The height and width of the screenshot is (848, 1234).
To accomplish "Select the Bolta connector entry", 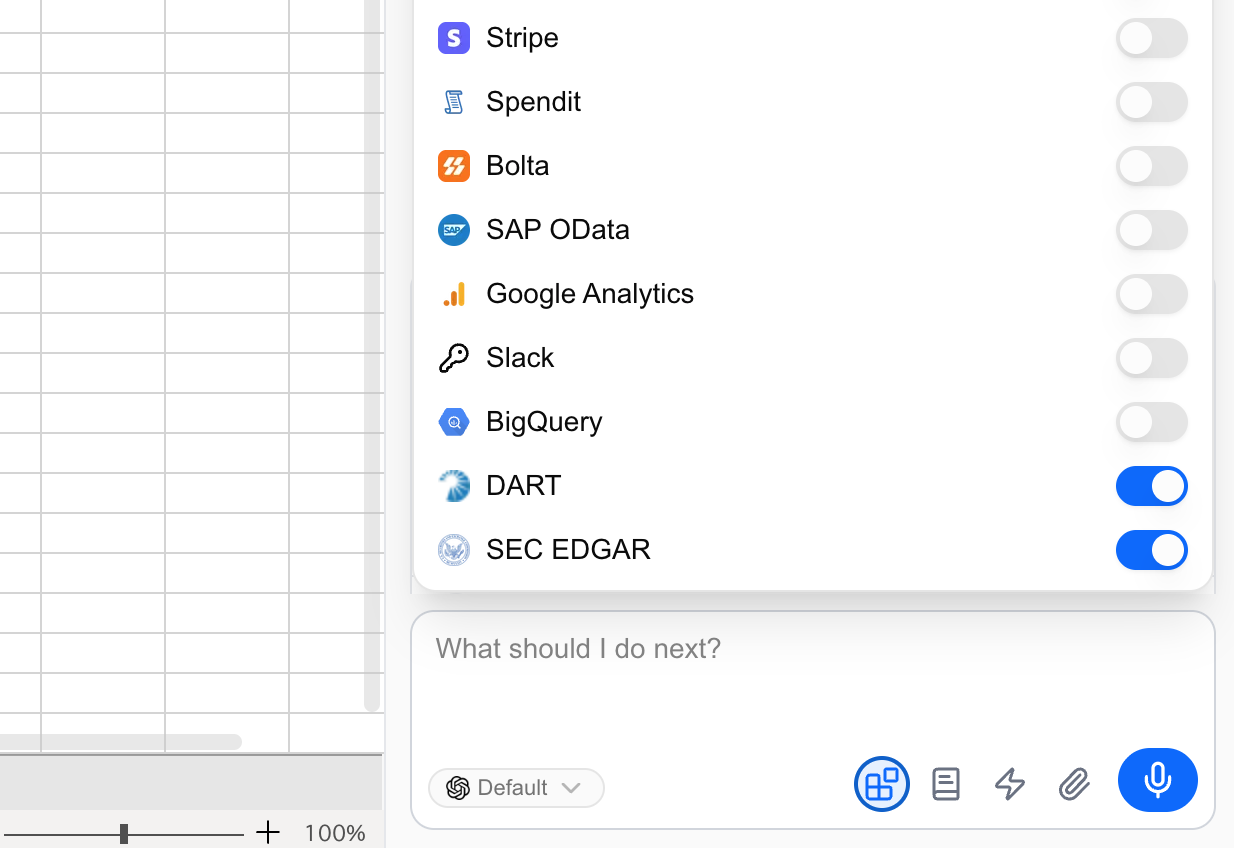I will [812, 166].
